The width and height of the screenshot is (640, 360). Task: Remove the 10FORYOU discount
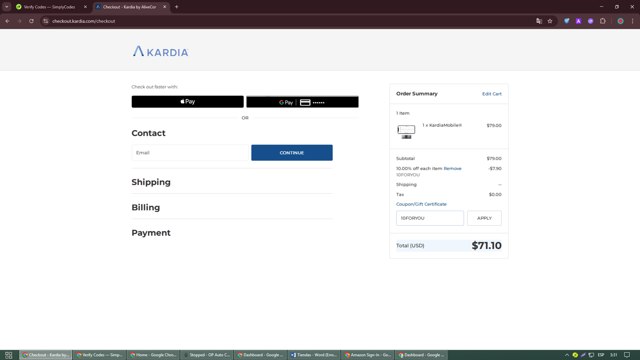452,169
